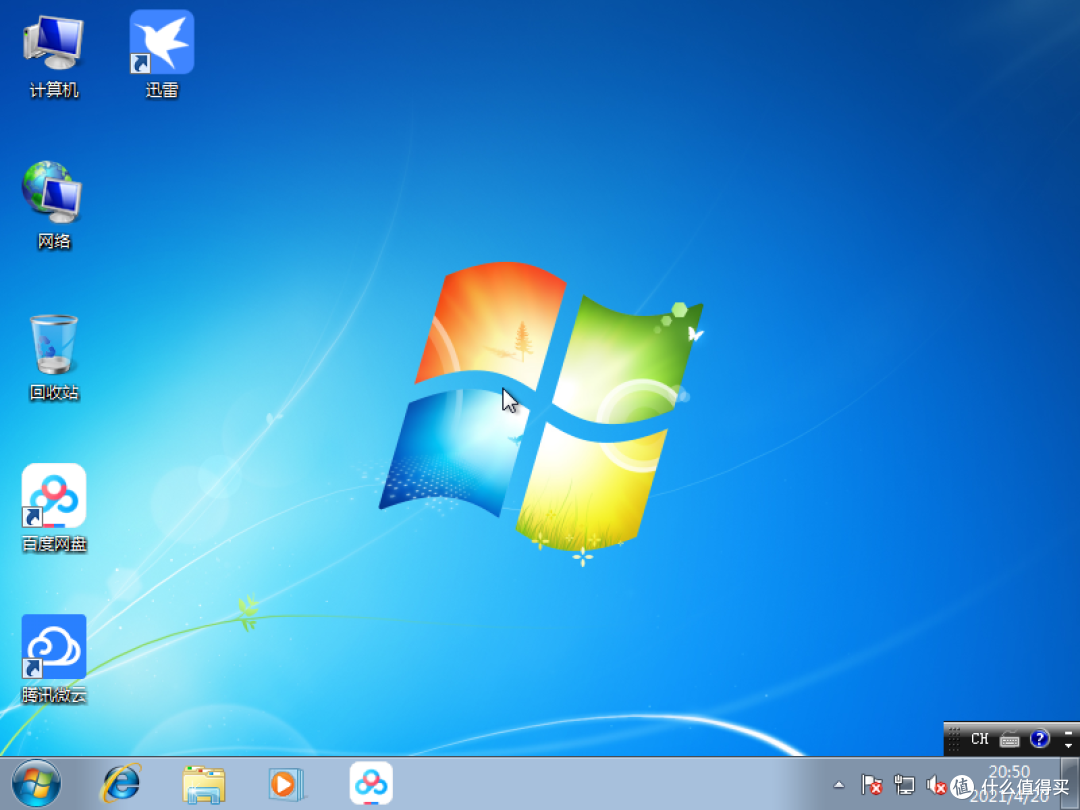Select the 腾讯微云 desktop shortcut
1080x810 pixels.
pyautogui.click(x=54, y=659)
